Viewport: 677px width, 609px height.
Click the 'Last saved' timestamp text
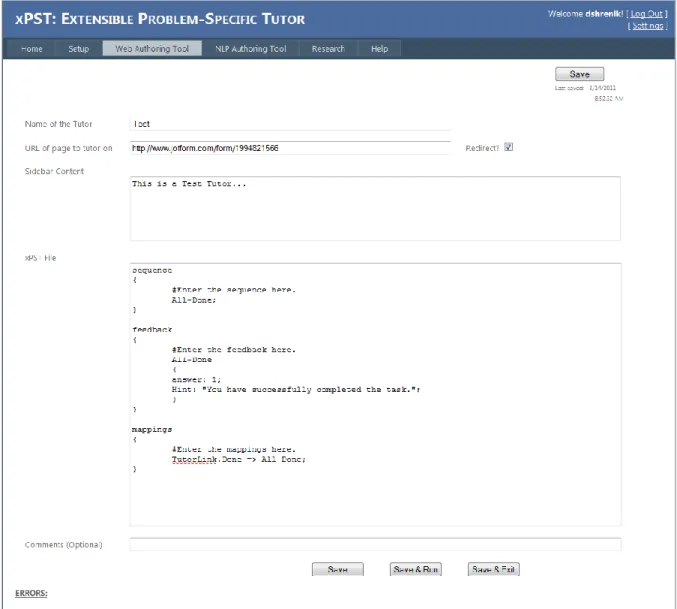coord(589,93)
